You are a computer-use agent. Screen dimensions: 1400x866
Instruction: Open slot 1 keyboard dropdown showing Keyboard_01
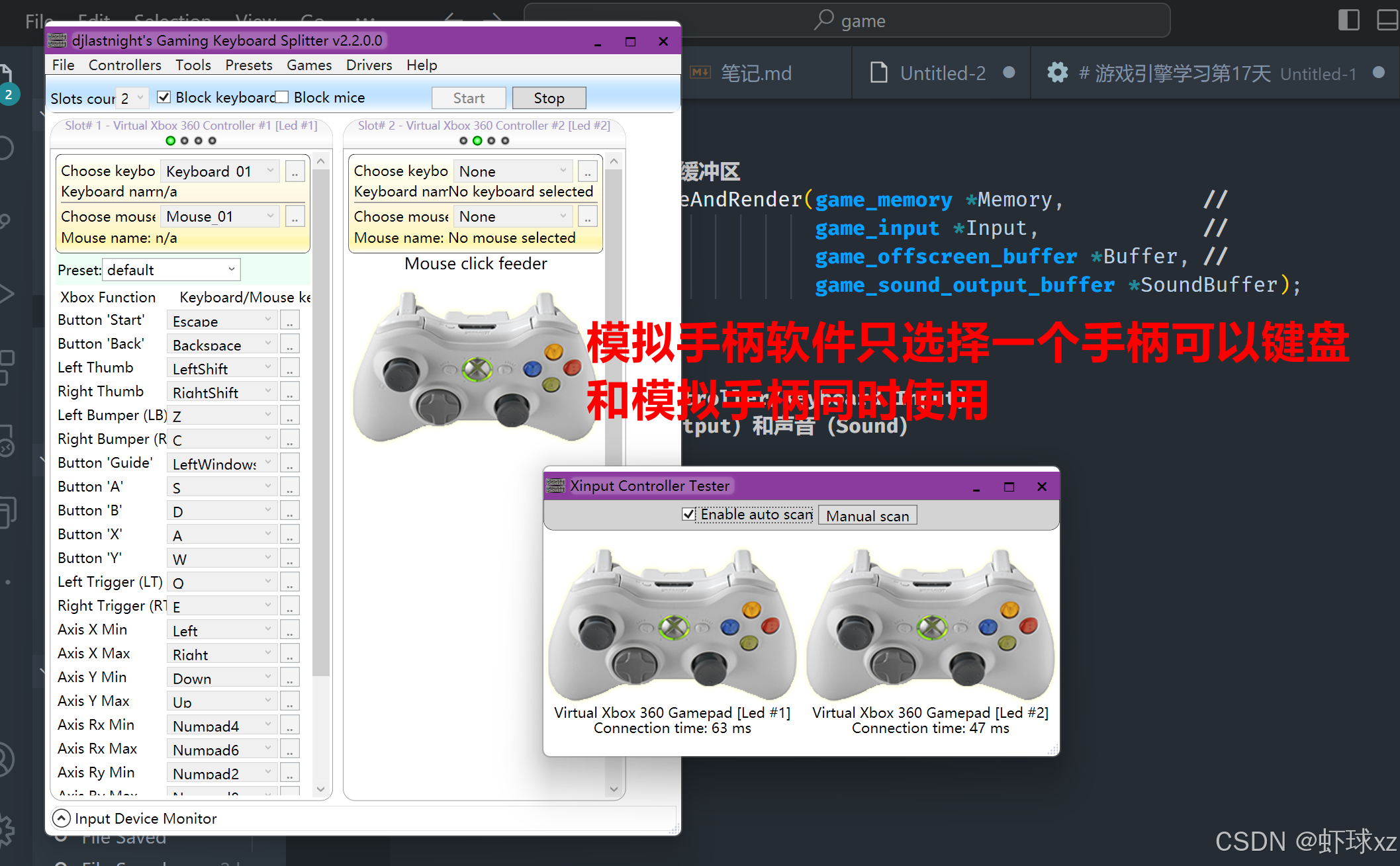click(x=220, y=171)
